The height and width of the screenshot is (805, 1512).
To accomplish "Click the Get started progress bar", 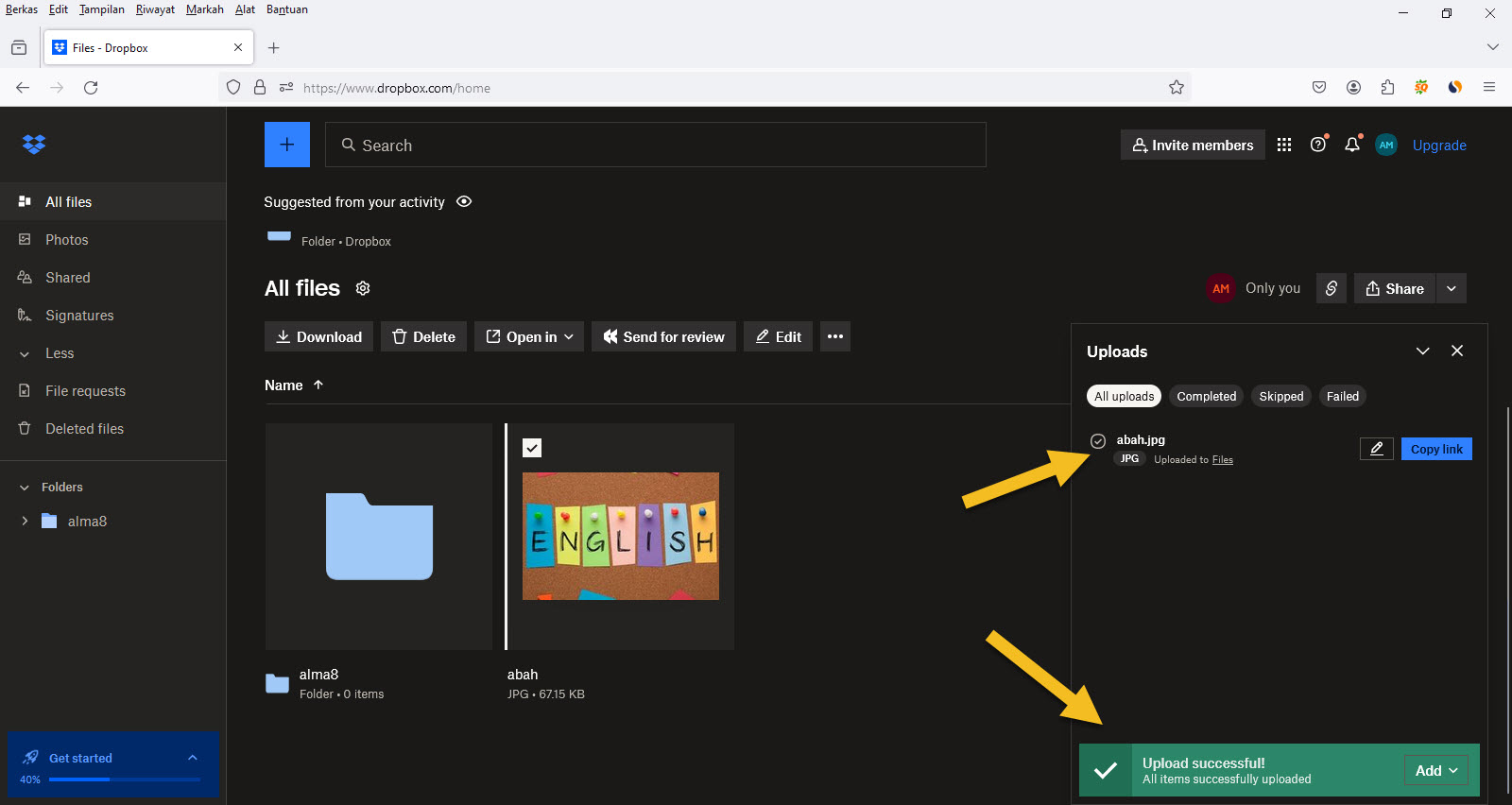I will pyautogui.click(x=124, y=779).
